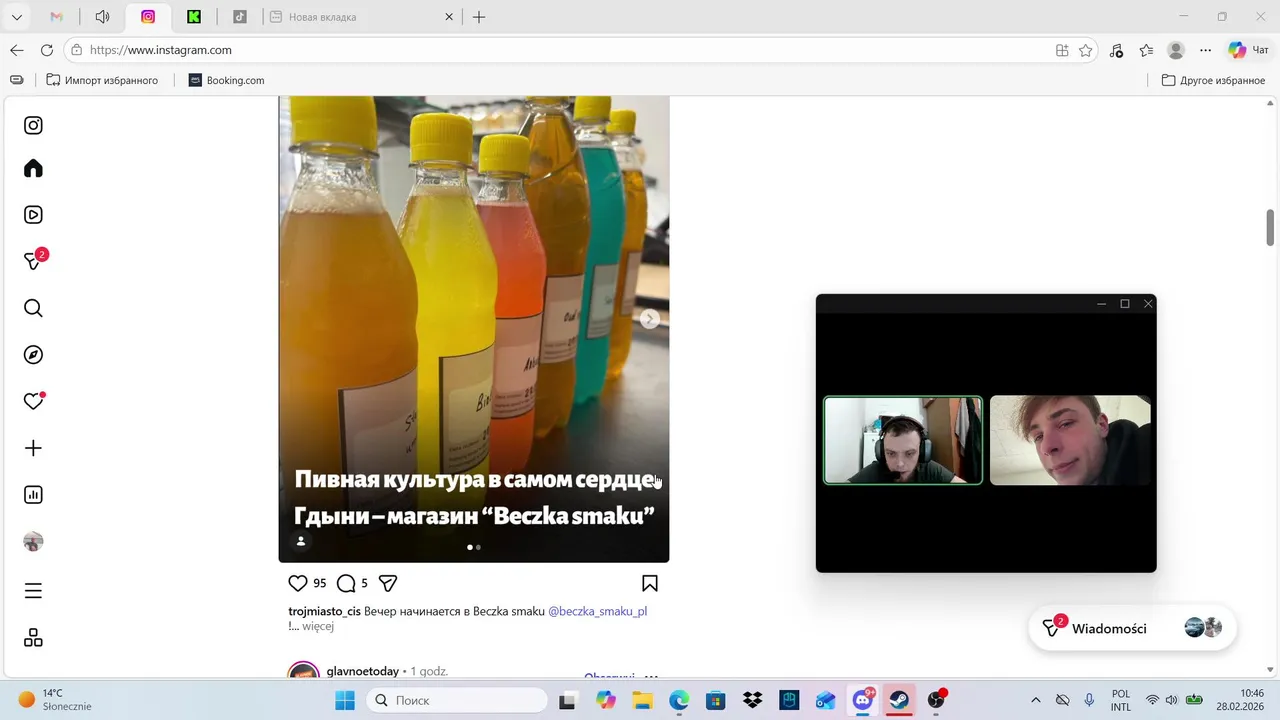Click the left user's video tile in call

(x=903, y=440)
